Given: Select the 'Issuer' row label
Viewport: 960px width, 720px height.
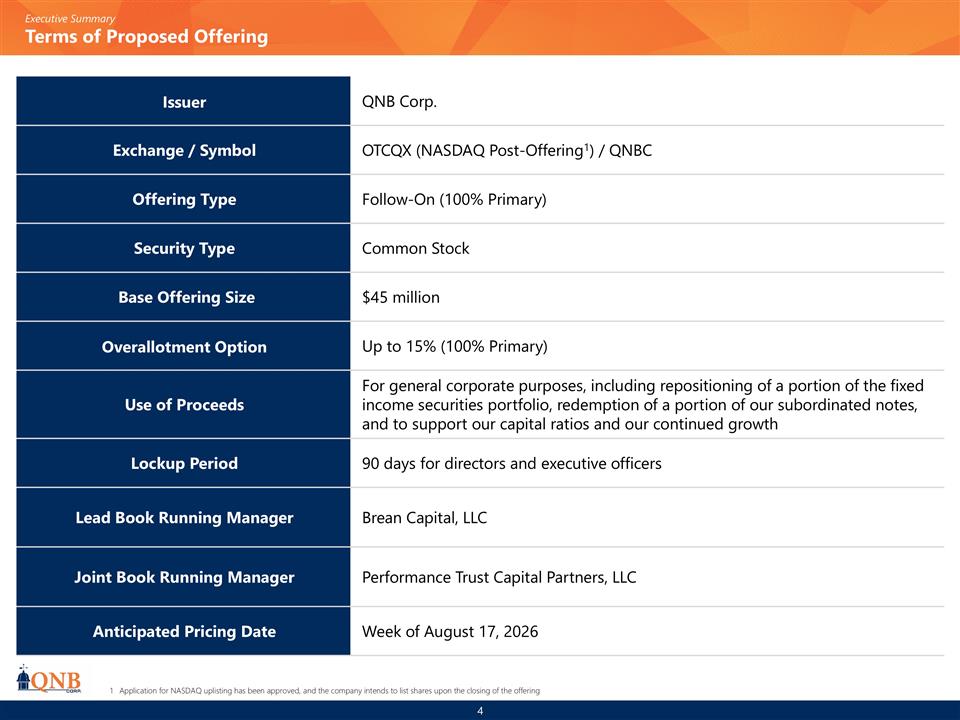Looking at the screenshot, I should point(183,101).
